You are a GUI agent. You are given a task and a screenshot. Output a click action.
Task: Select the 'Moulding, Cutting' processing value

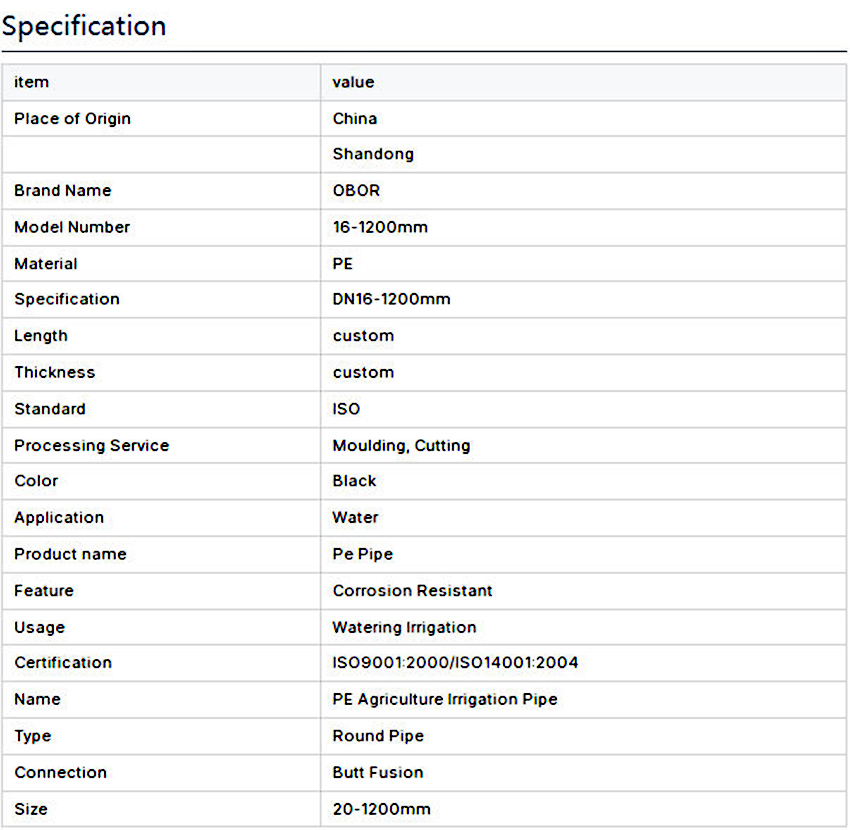click(401, 445)
